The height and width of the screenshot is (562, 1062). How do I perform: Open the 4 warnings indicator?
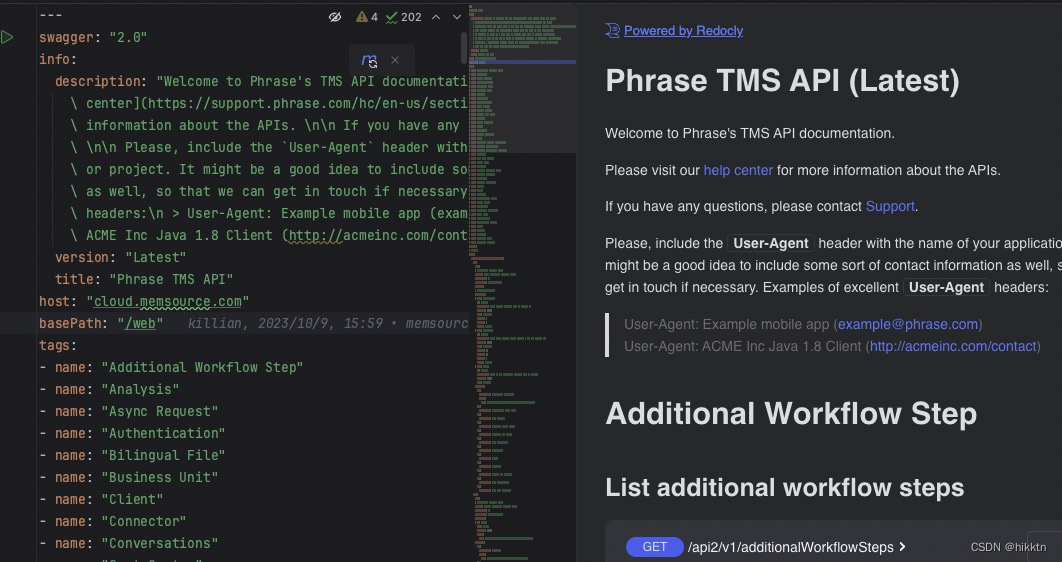[x=366, y=17]
